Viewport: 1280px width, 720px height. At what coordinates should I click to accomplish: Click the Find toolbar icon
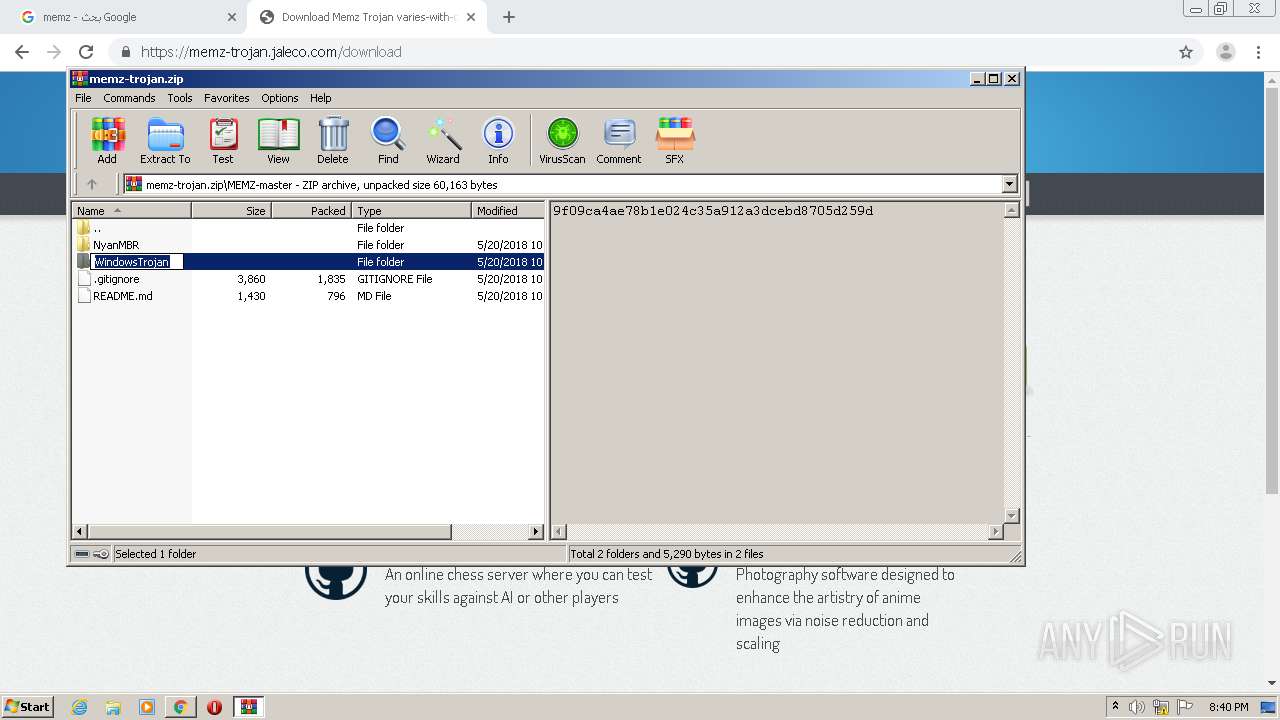click(388, 140)
